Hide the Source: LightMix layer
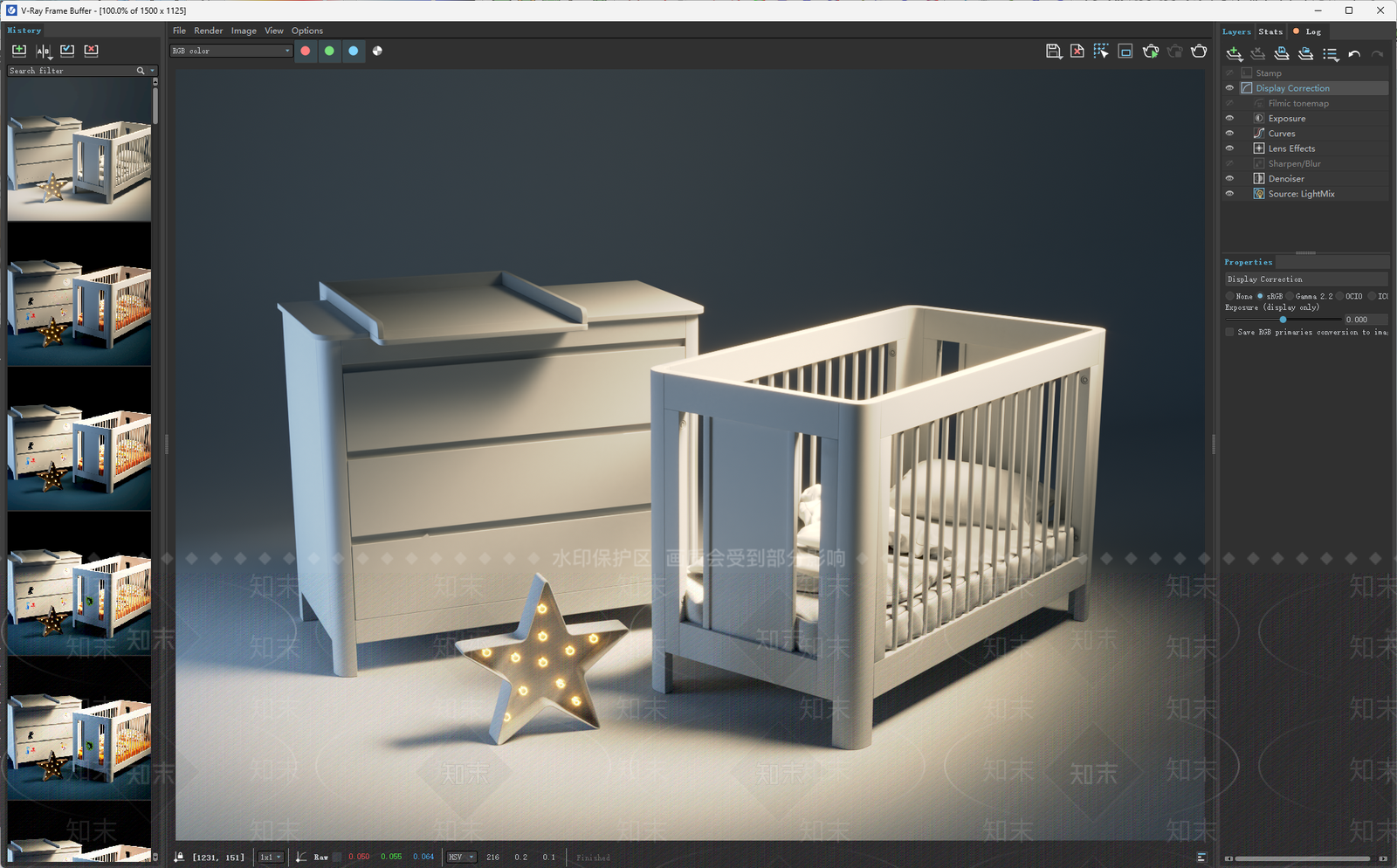The width and height of the screenshot is (1397, 868). 1229,194
